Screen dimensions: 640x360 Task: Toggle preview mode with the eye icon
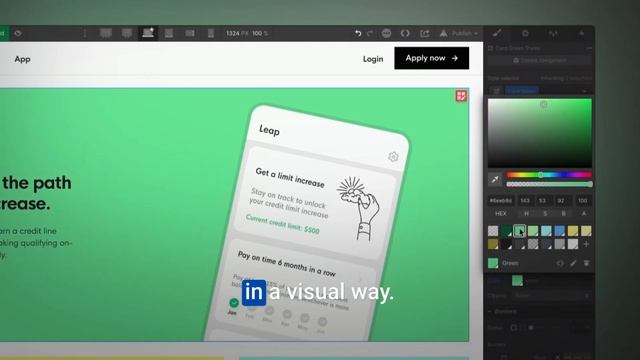pos(18,33)
